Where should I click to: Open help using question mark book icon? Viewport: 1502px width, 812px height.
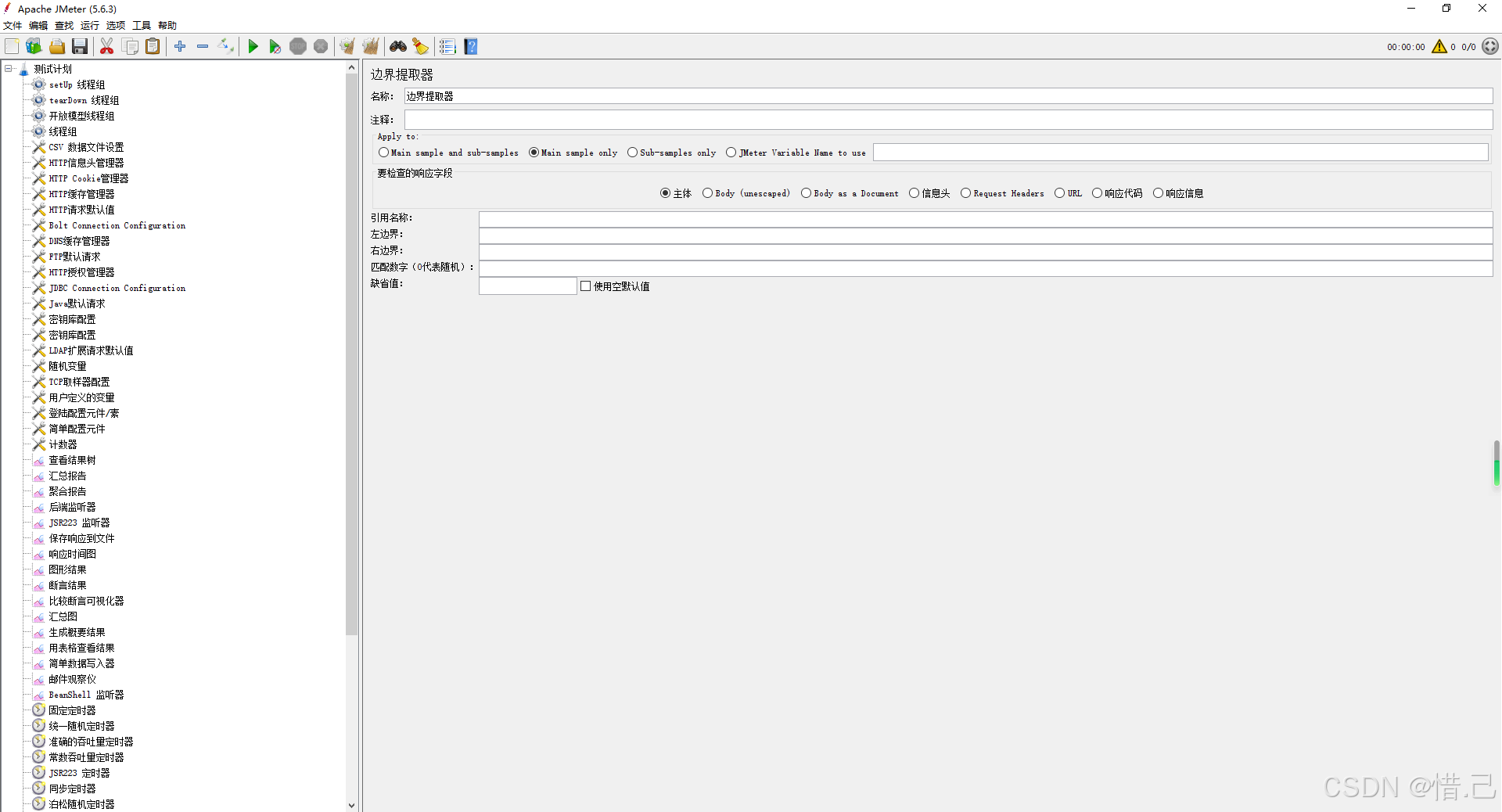pos(471,47)
